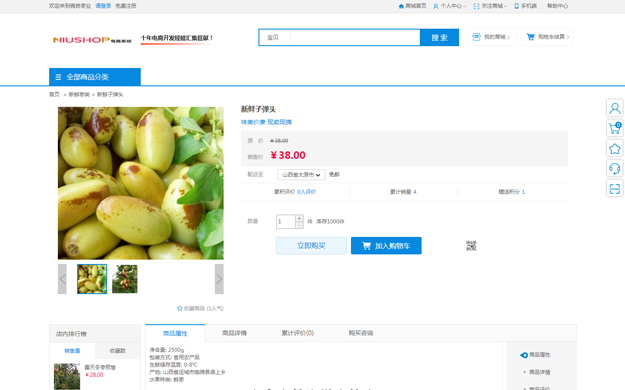Click the main jujube product image

coord(141,183)
